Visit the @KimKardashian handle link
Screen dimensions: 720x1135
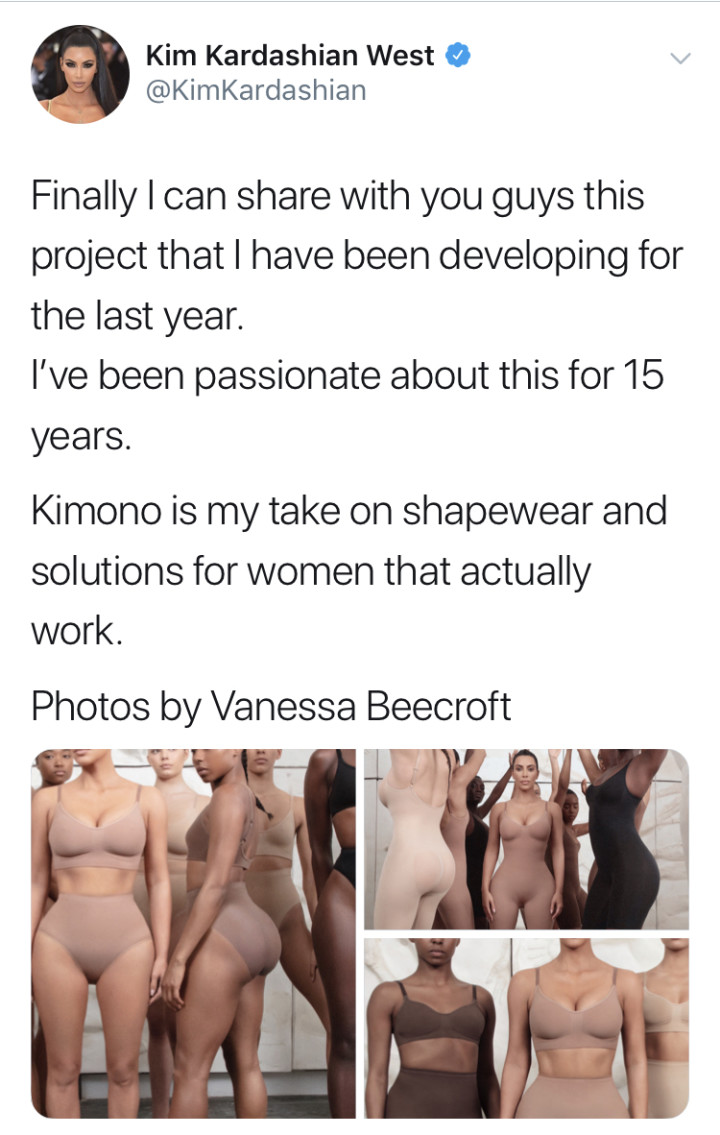point(256,91)
